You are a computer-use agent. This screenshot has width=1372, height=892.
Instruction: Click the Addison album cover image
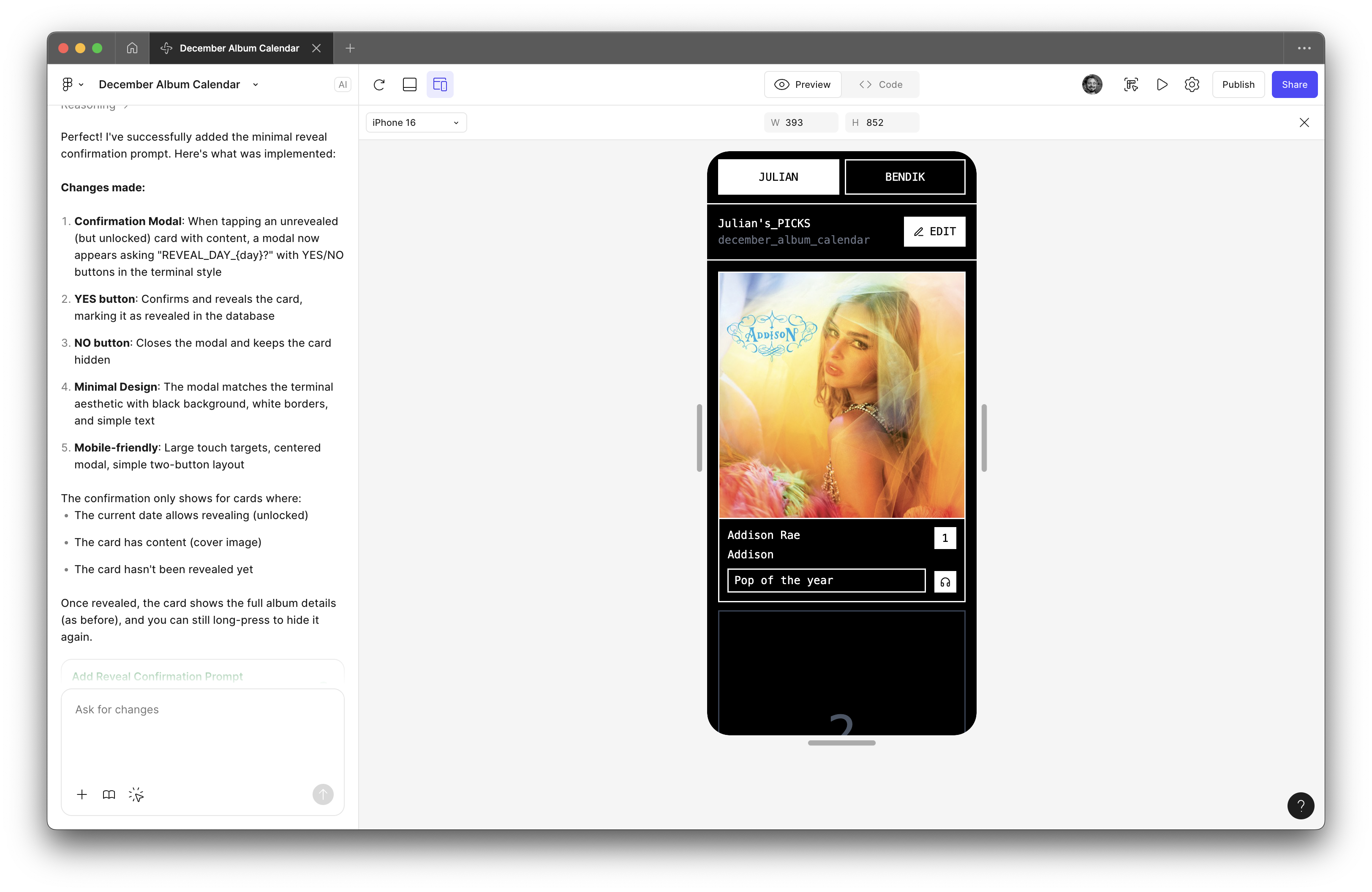pyautogui.click(x=841, y=395)
